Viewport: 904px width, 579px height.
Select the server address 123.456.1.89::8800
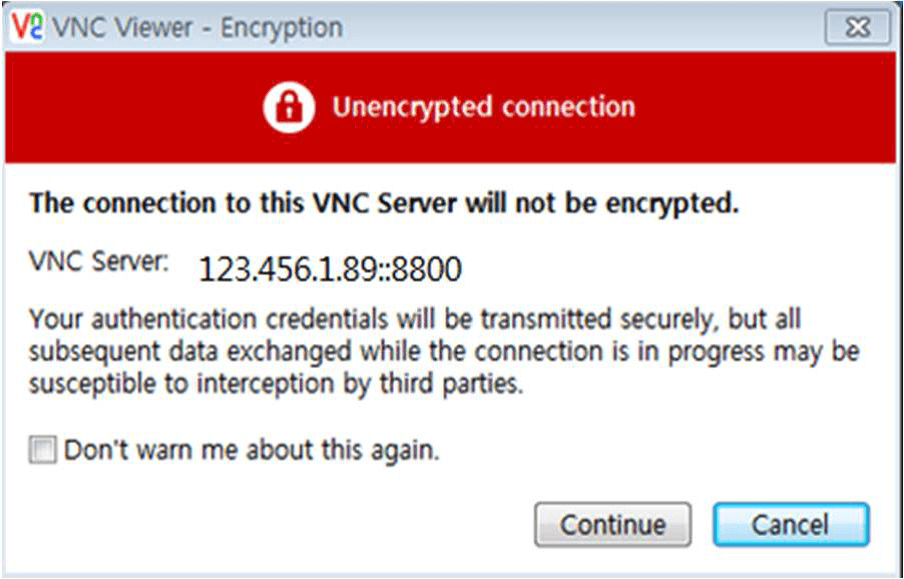[330, 269]
